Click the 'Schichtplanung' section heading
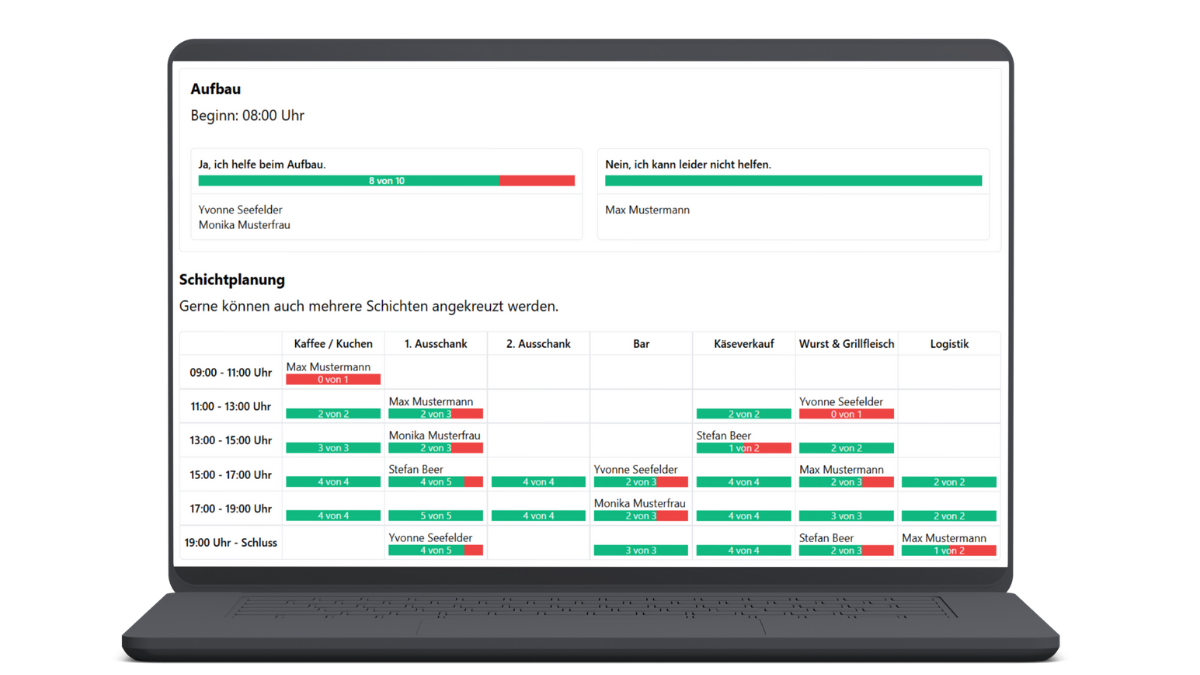The image size is (1200, 675). [x=232, y=280]
